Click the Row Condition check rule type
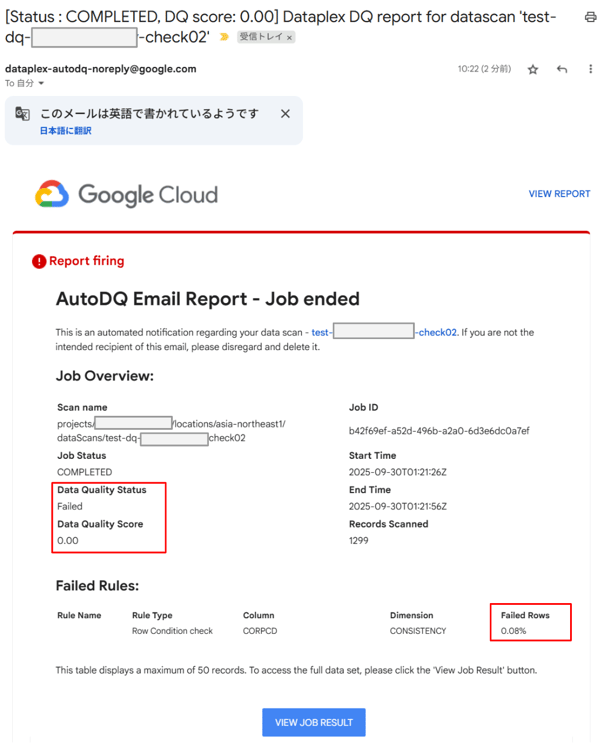This screenshot has height=745, width=605. tap(172, 631)
